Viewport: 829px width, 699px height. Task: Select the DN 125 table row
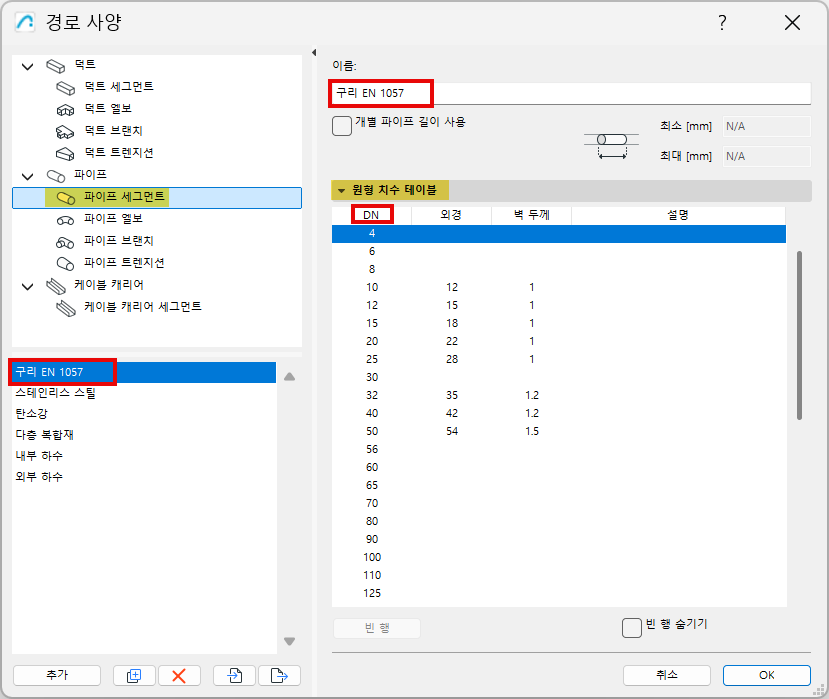click(559, 593)
